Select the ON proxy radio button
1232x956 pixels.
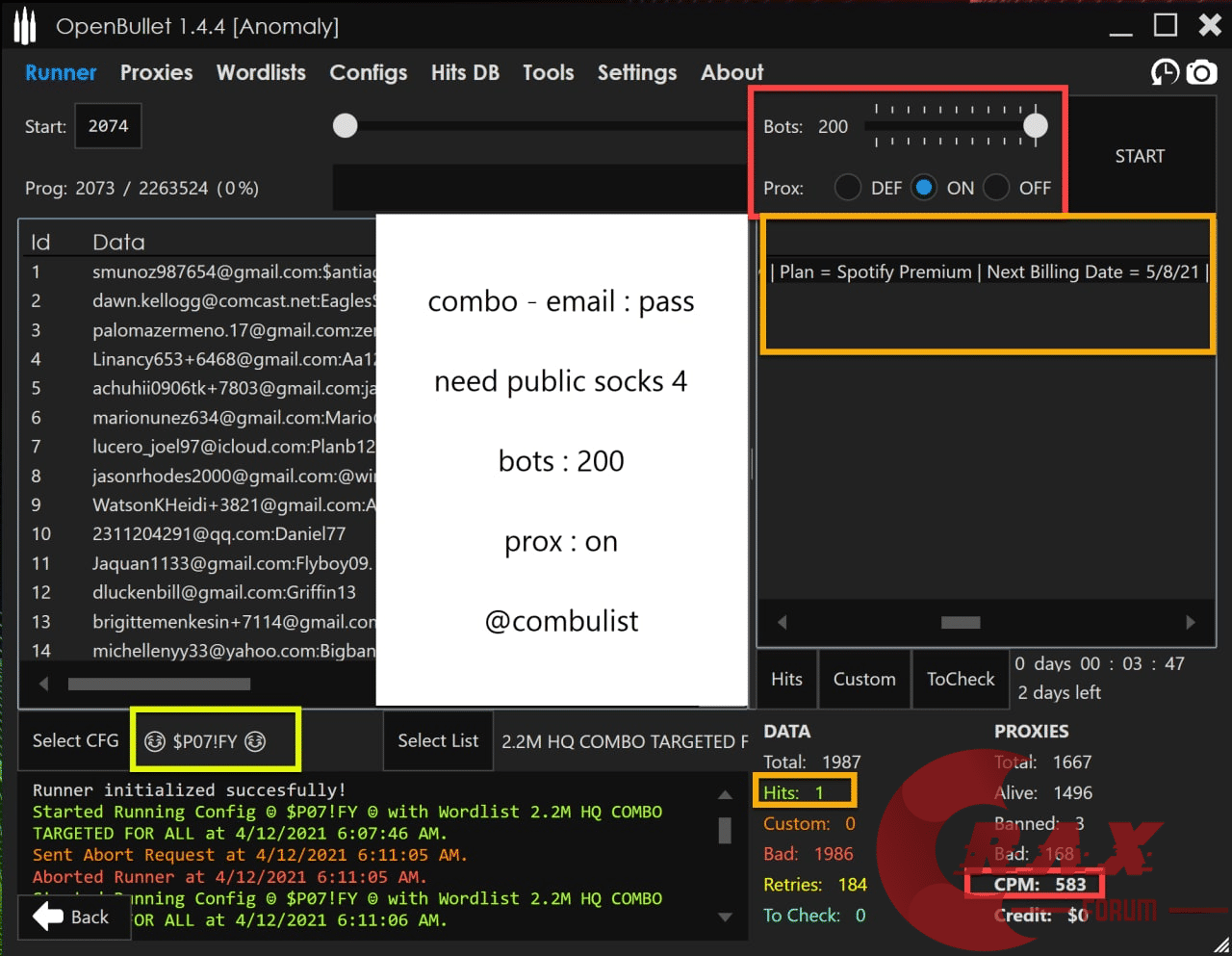click(924, 188)
